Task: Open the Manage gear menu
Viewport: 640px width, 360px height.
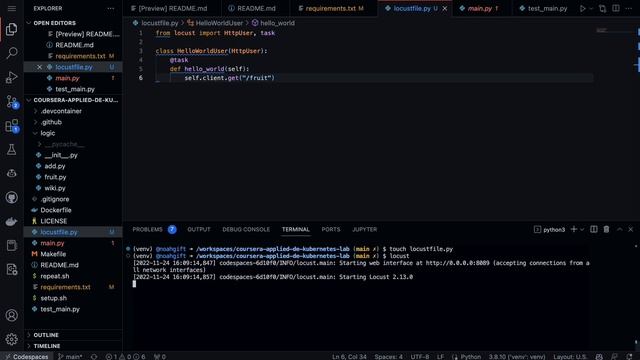Action: coord(11,339)
